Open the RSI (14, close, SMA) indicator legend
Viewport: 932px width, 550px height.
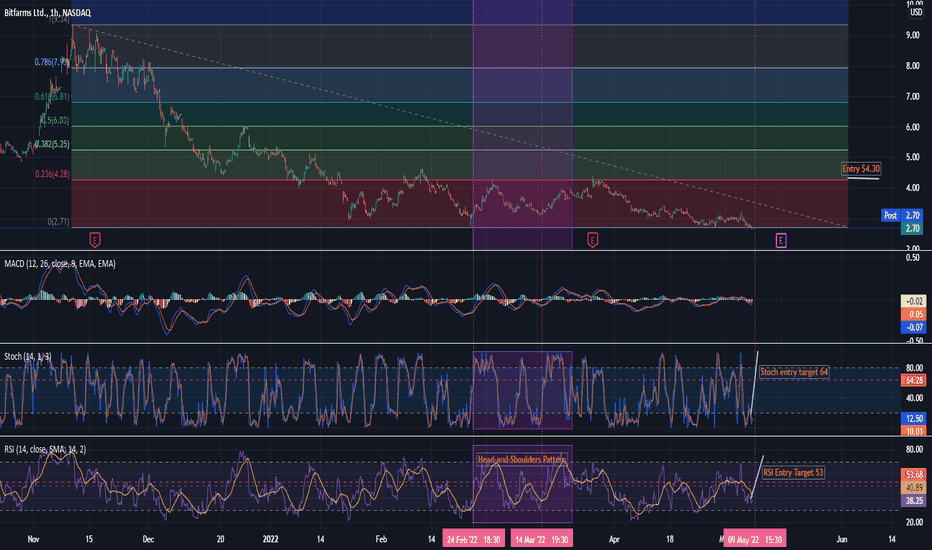click(x=45, y=449)
